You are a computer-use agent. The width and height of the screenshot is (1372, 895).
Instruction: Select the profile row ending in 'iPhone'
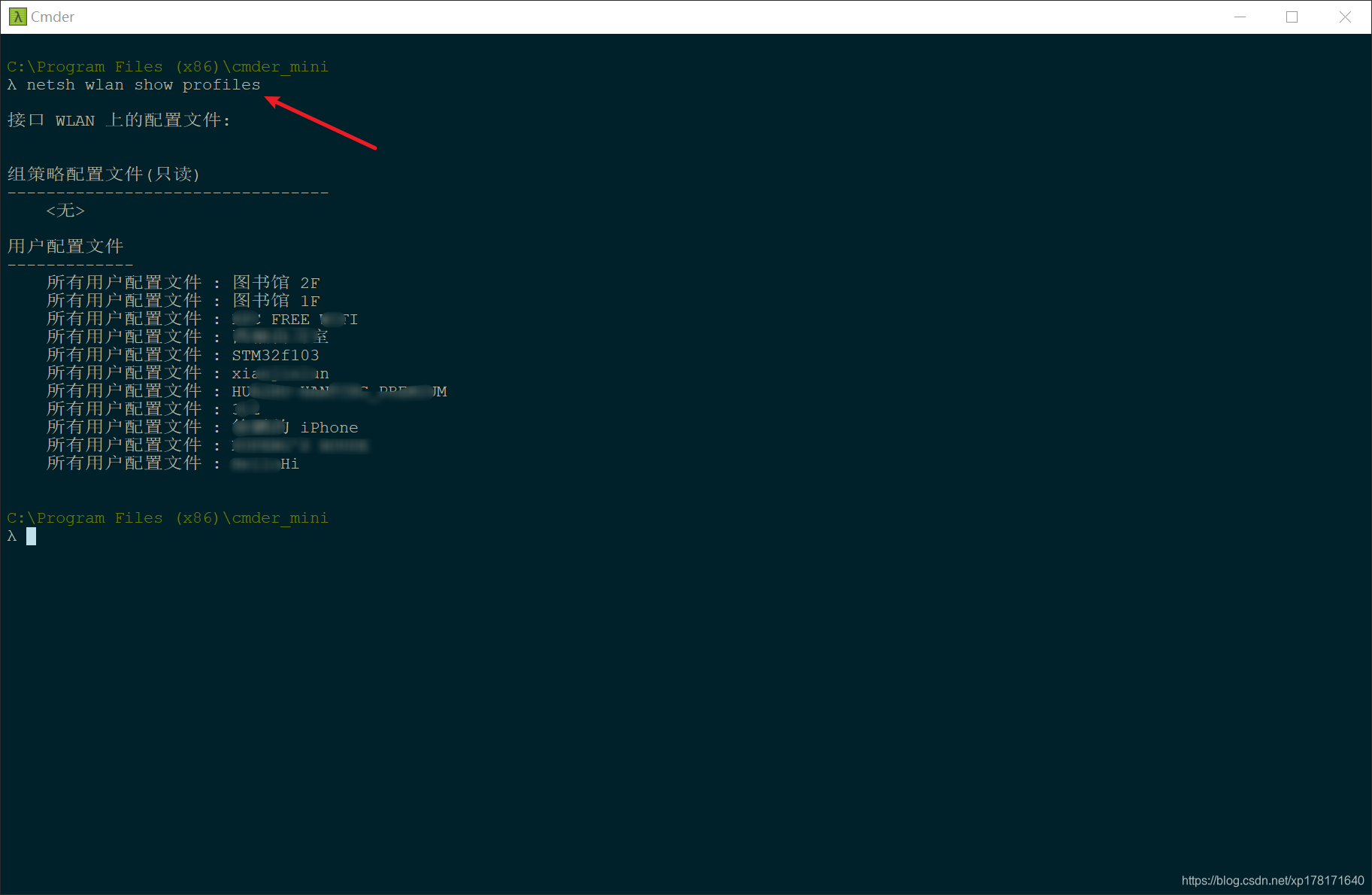pos(202,427)
